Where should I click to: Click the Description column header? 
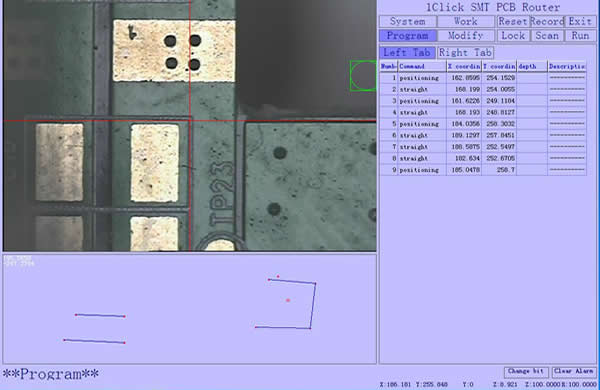click(x=567, y=66)
